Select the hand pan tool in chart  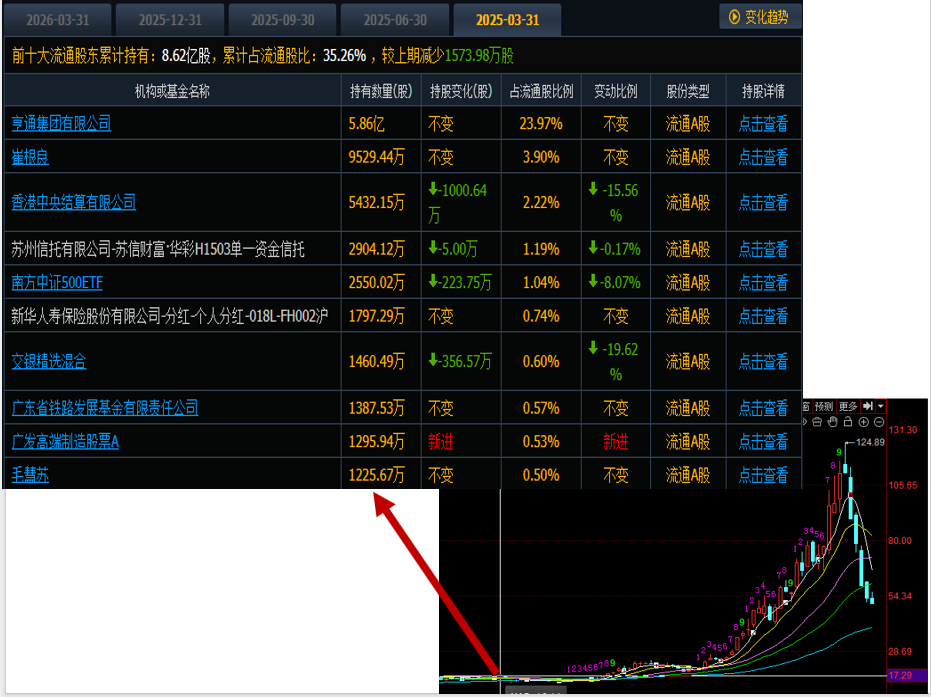click(x=832, y=422)
